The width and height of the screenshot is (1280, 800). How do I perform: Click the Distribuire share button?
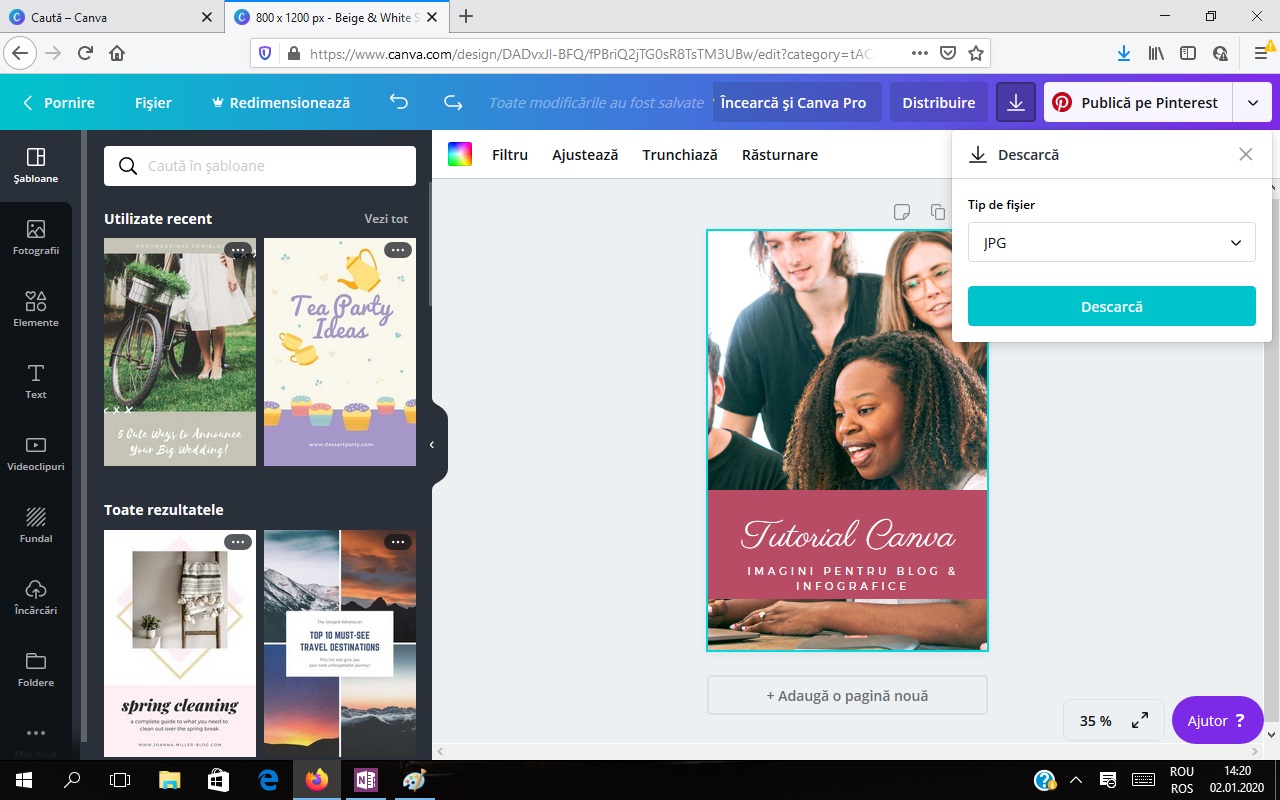pyautogui.click(x=938, y=102)
